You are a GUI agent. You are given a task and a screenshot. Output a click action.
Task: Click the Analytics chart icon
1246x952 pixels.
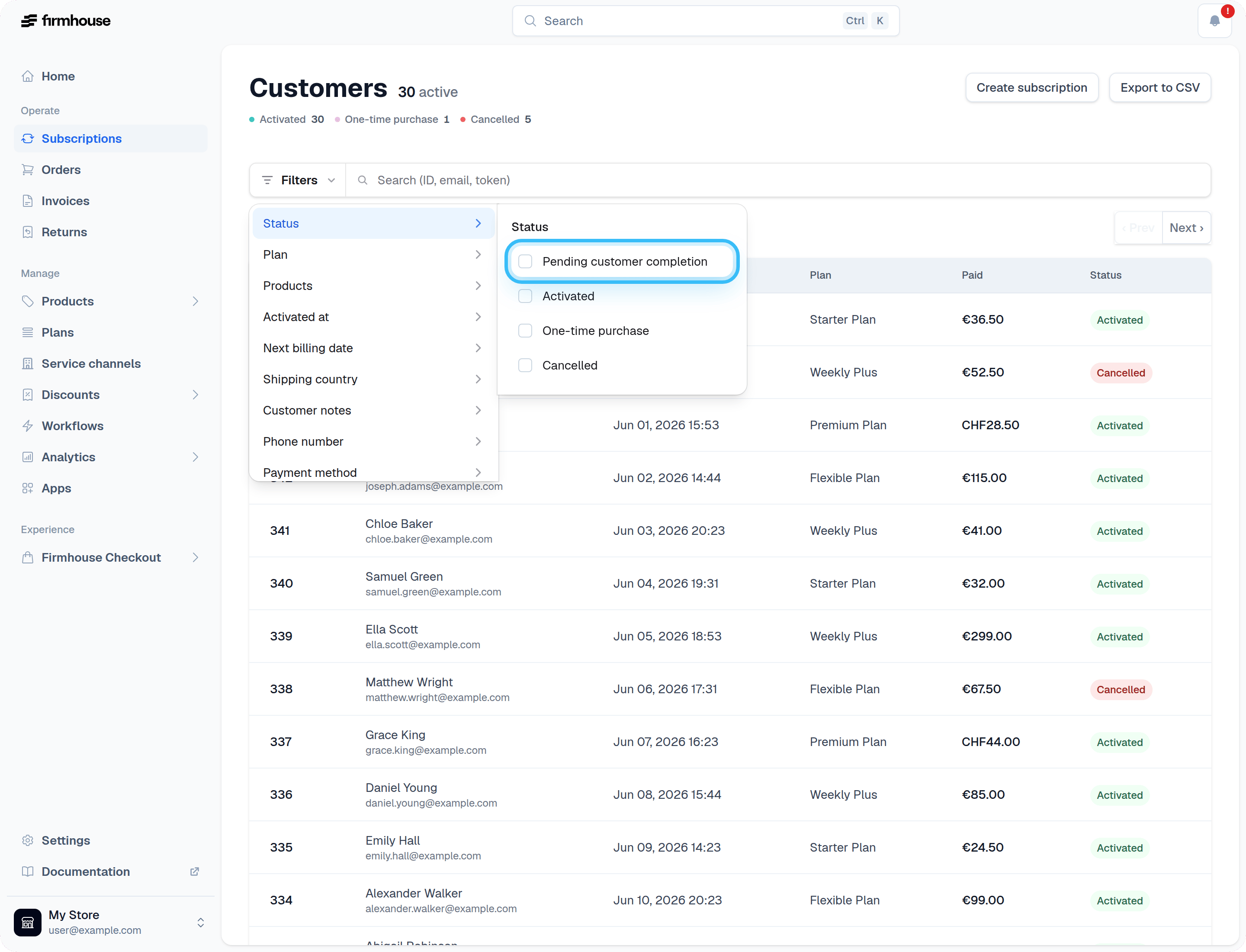click(27, 457)
